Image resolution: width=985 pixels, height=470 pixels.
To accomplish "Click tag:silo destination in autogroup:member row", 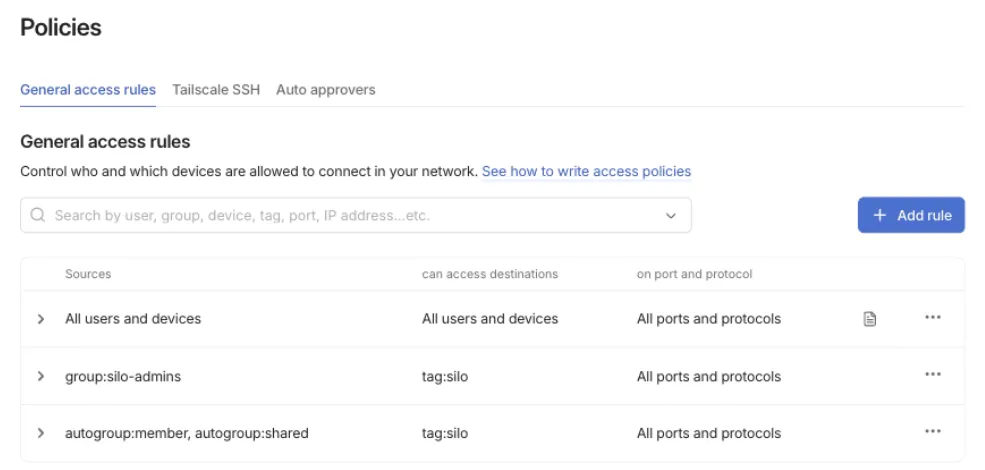I will pyautogui.click(x=445, y=434).
